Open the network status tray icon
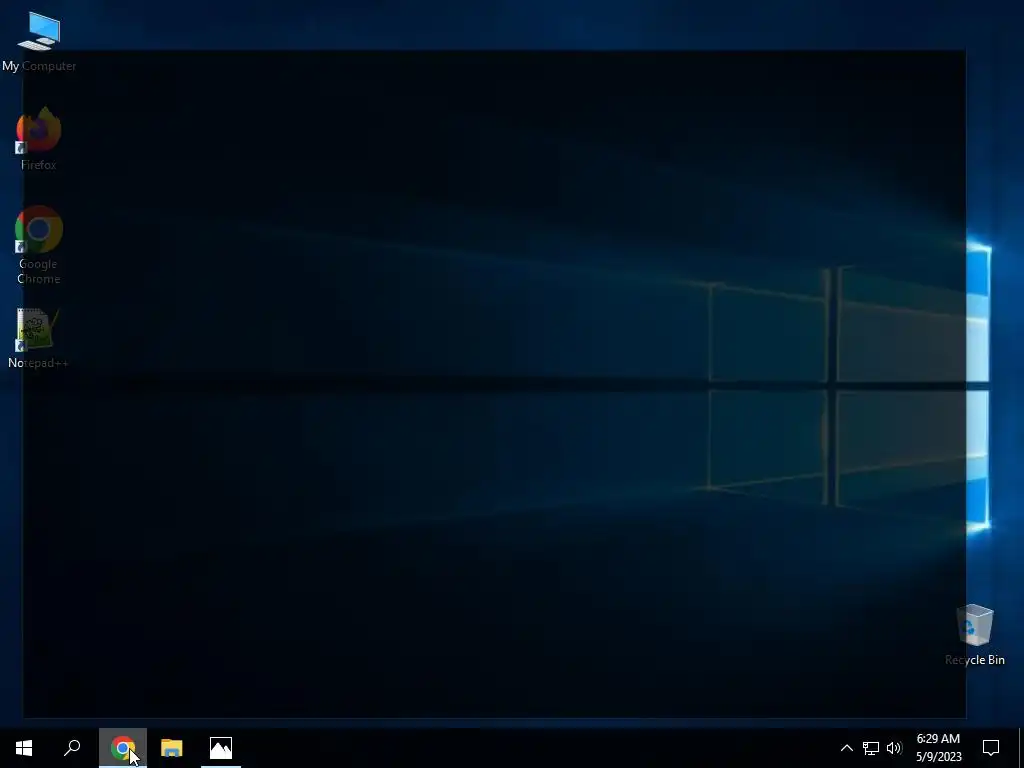The image size is (1024, 768). pyautogui.click(x=871, y=748)
